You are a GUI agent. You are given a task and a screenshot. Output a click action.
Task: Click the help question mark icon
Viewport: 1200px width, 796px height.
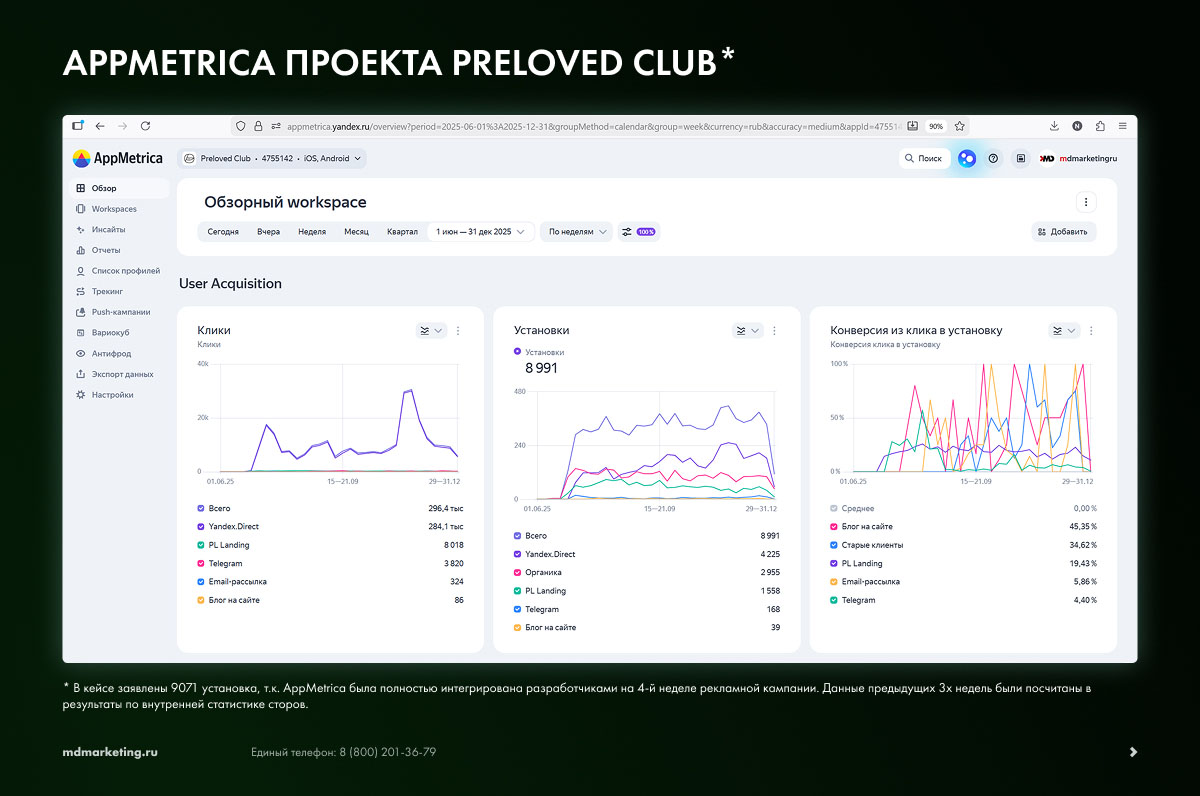[x=993, y=158]
